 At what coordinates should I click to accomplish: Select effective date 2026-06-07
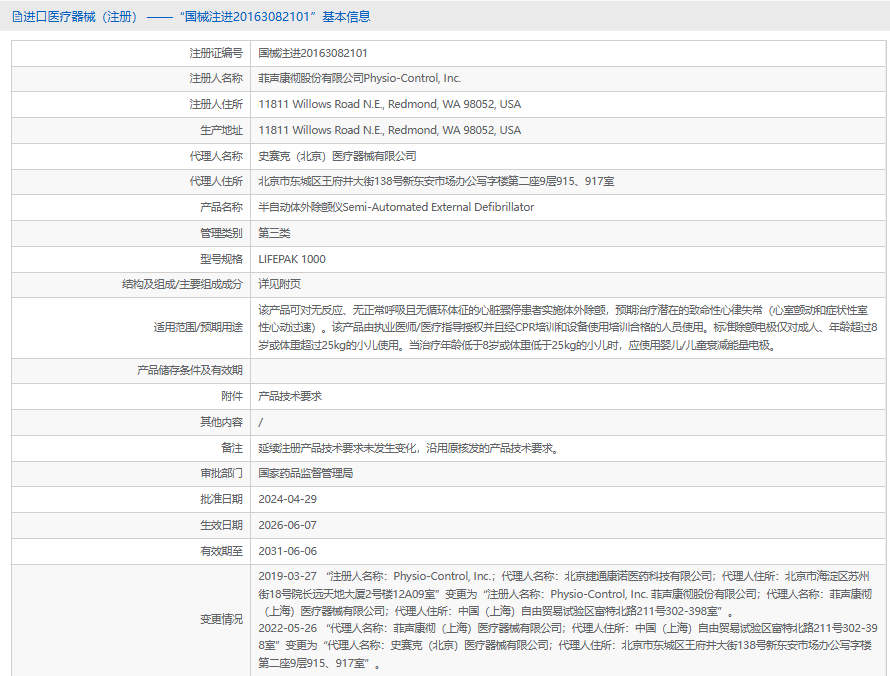[x=287, y=526]
